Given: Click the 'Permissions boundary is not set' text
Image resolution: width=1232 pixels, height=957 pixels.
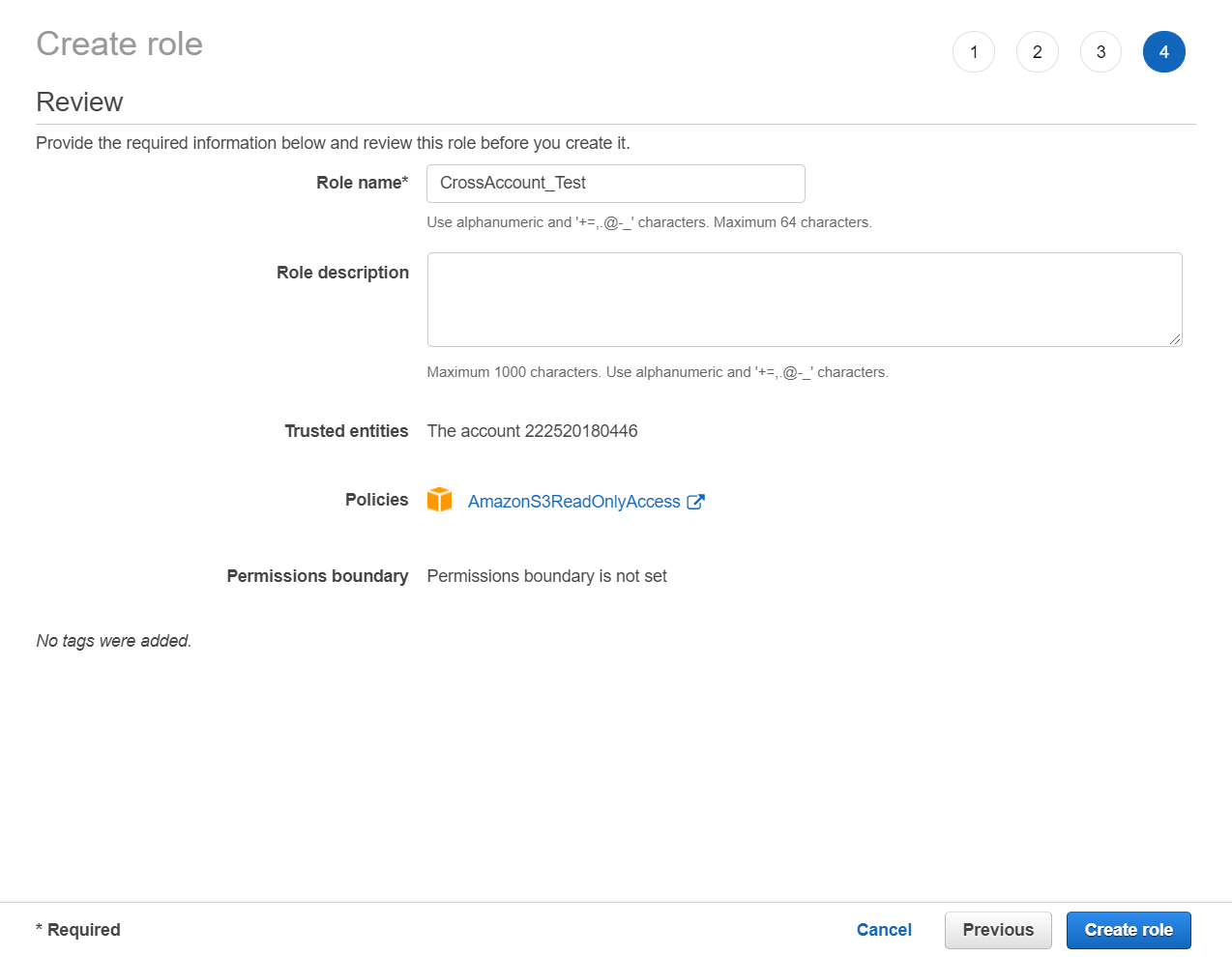Looking at the screenshot, I should click(546, 576).
